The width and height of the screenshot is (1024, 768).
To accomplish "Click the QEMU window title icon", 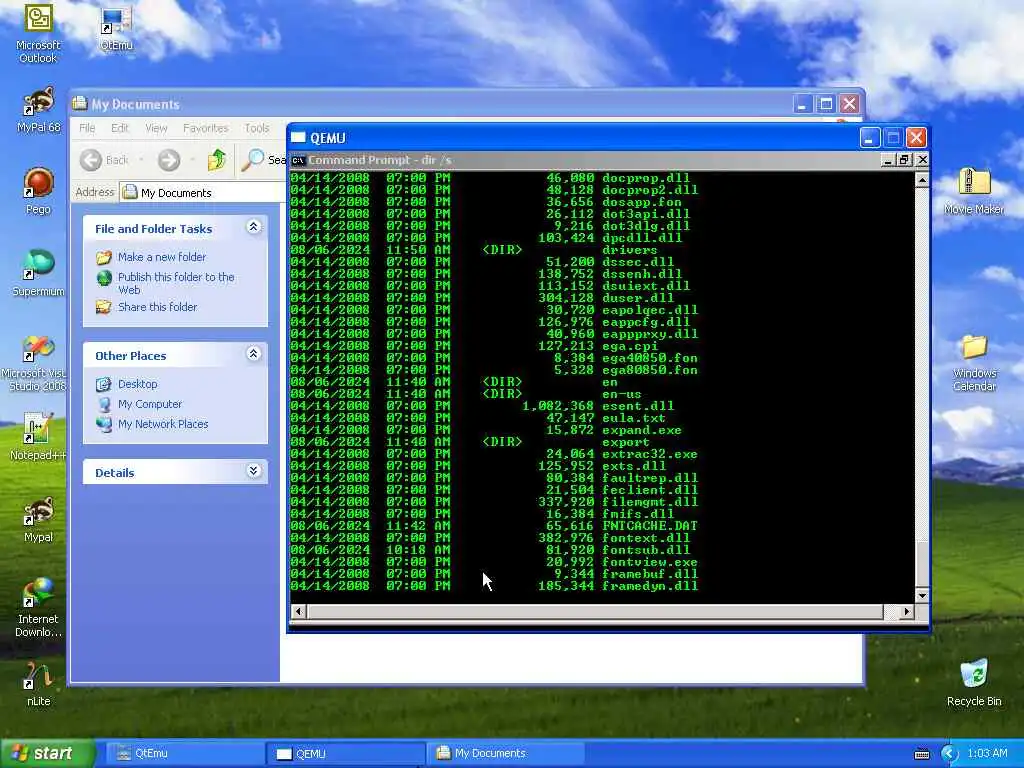I will pyautogui.click(x=298, y=138).
